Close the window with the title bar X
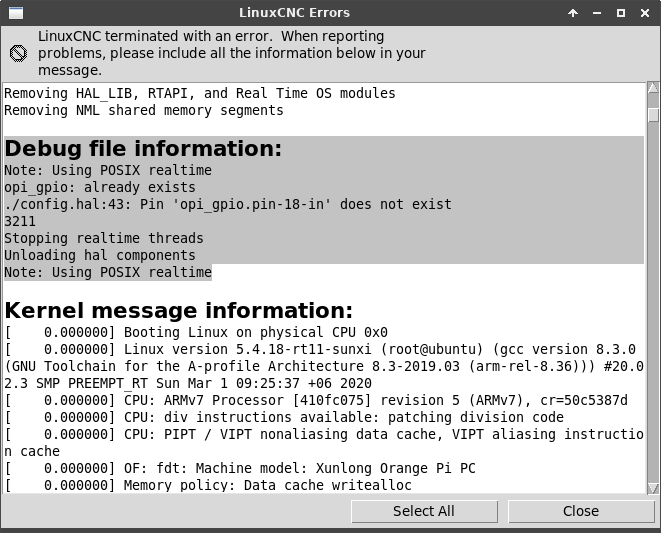 (645, 13)
